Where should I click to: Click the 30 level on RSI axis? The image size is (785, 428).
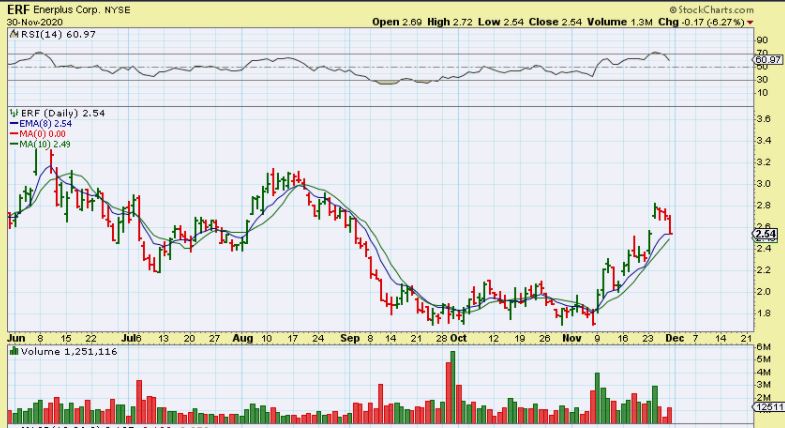point(762,80)
